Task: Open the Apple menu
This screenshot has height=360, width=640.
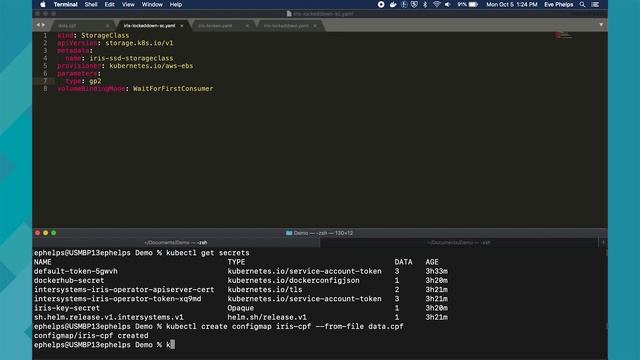Action: click(43, 4)
